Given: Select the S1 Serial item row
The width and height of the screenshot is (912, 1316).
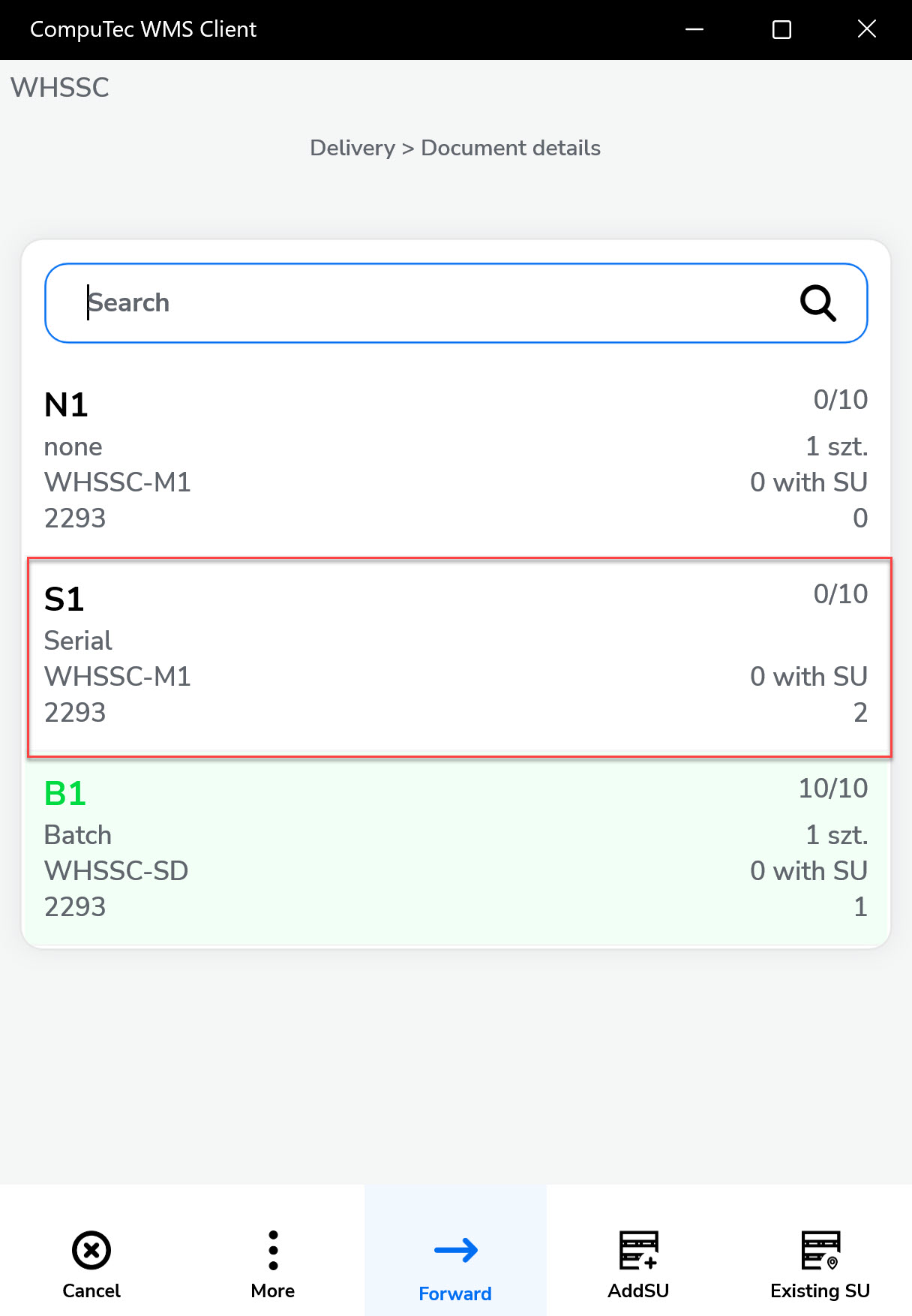Looking at the screenshot, I should [x=456, y=656].
